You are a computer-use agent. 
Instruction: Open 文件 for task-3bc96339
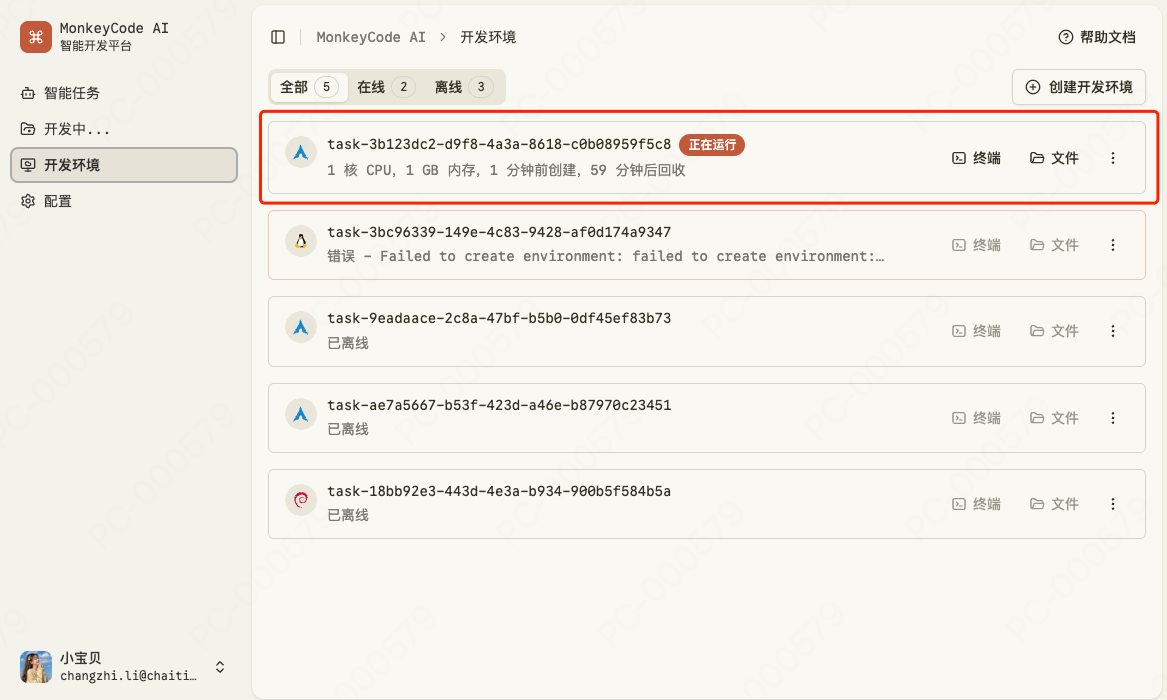tap(1054, 245)
